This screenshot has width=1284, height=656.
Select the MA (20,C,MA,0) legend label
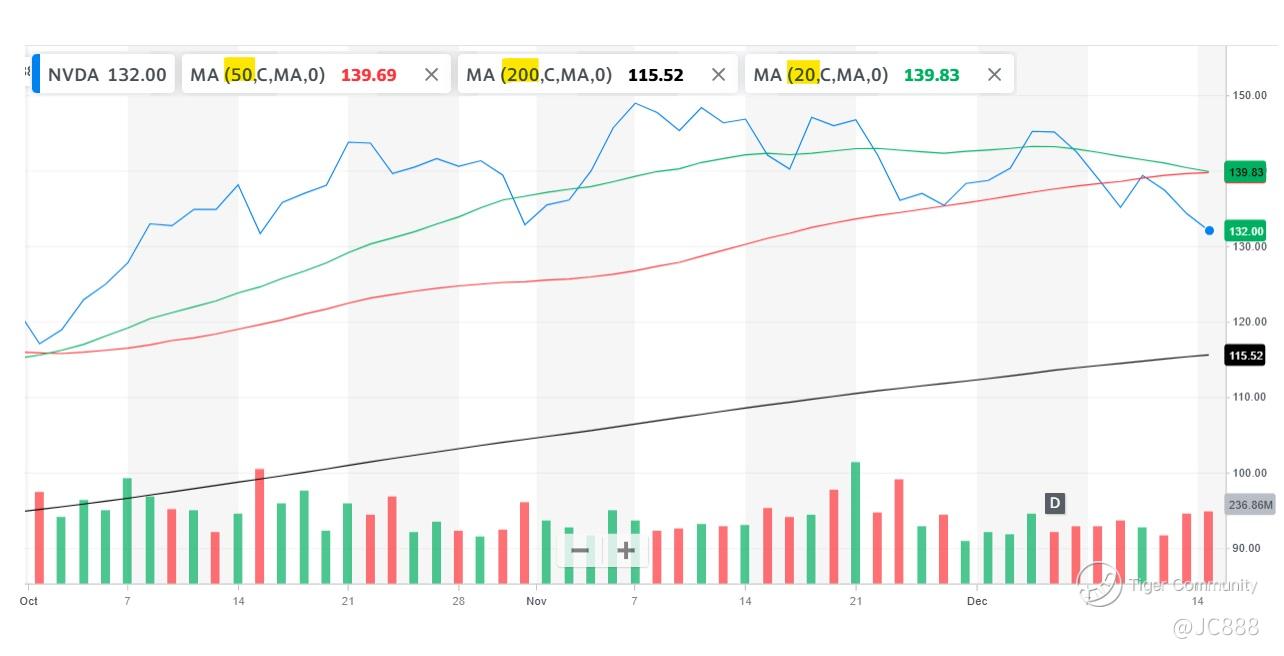coord(820,75)
